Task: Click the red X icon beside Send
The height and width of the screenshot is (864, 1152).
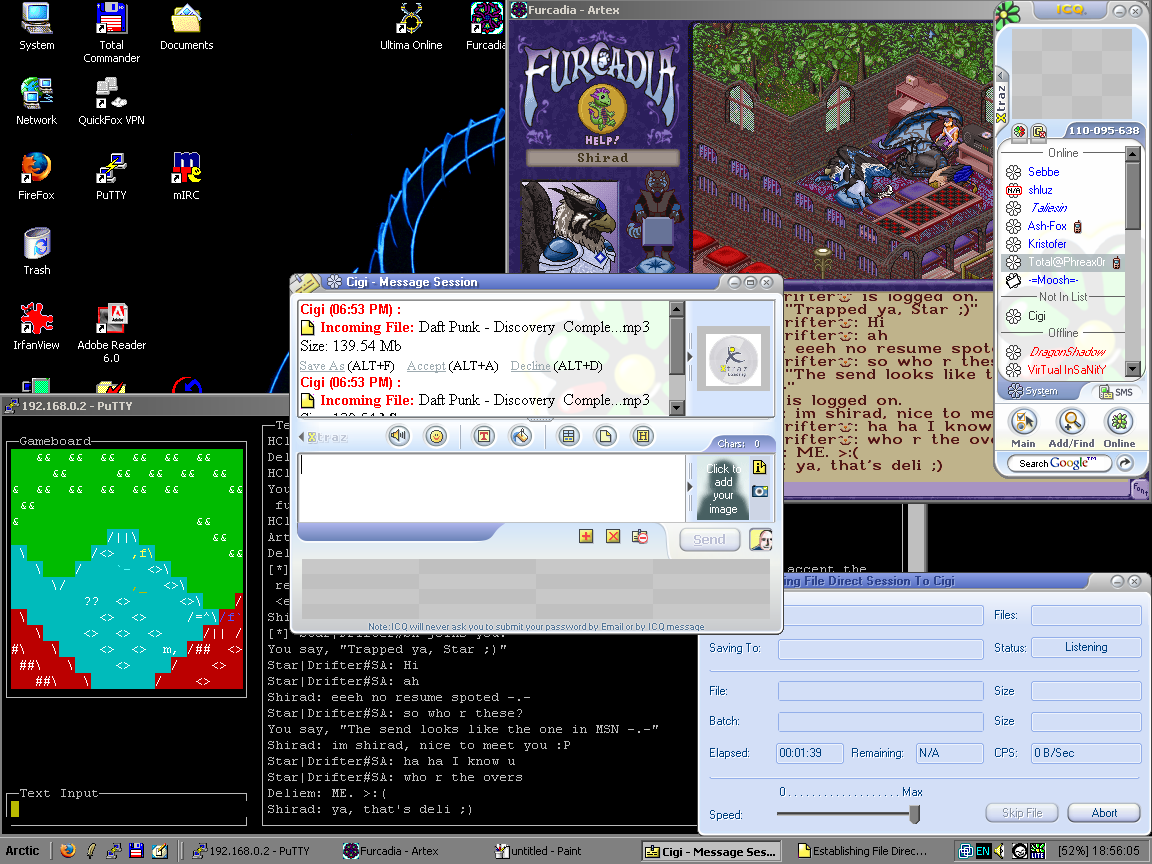Action: [613, 536]
